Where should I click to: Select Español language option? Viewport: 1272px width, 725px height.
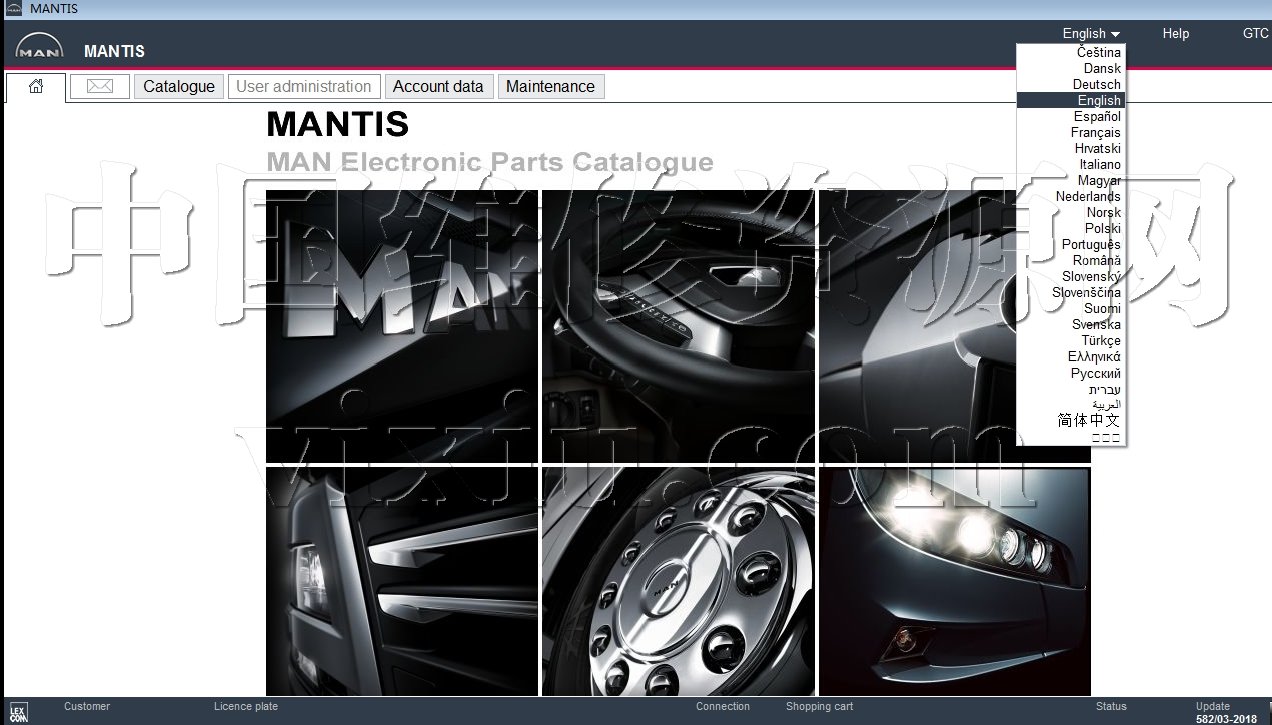[1097, 117]
